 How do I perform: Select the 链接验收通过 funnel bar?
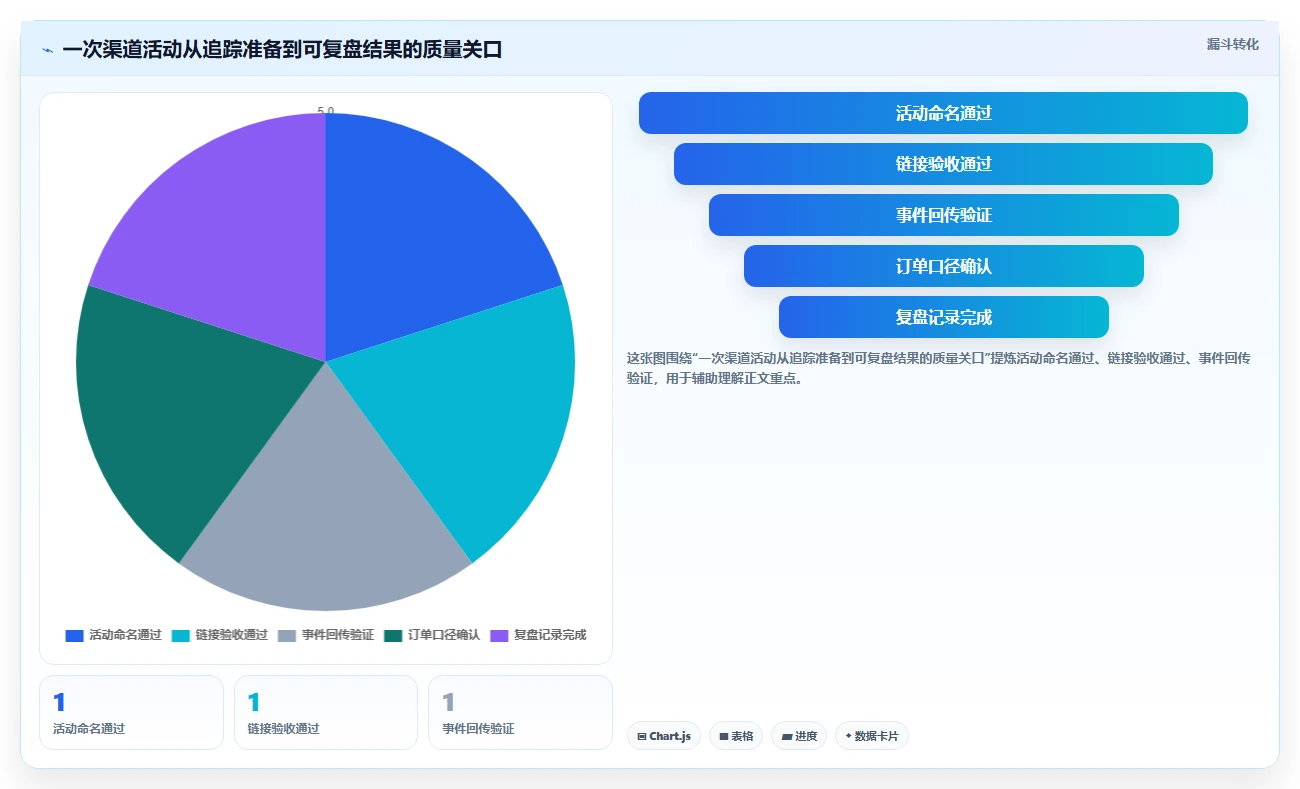click(943, 164)
